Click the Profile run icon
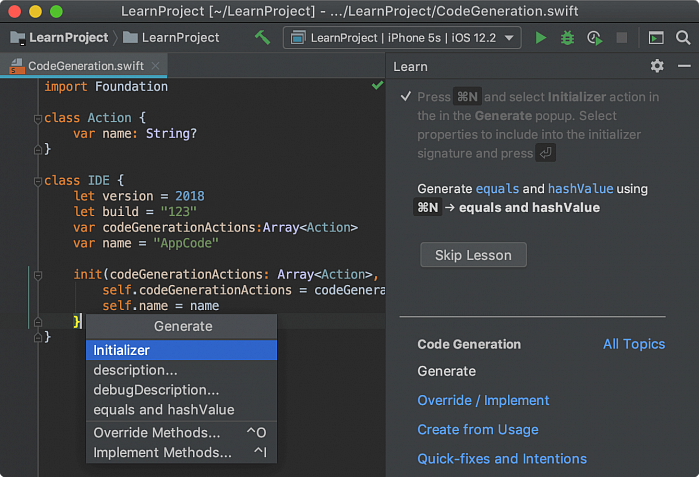 pyautogui.click(x=595, y=38)
